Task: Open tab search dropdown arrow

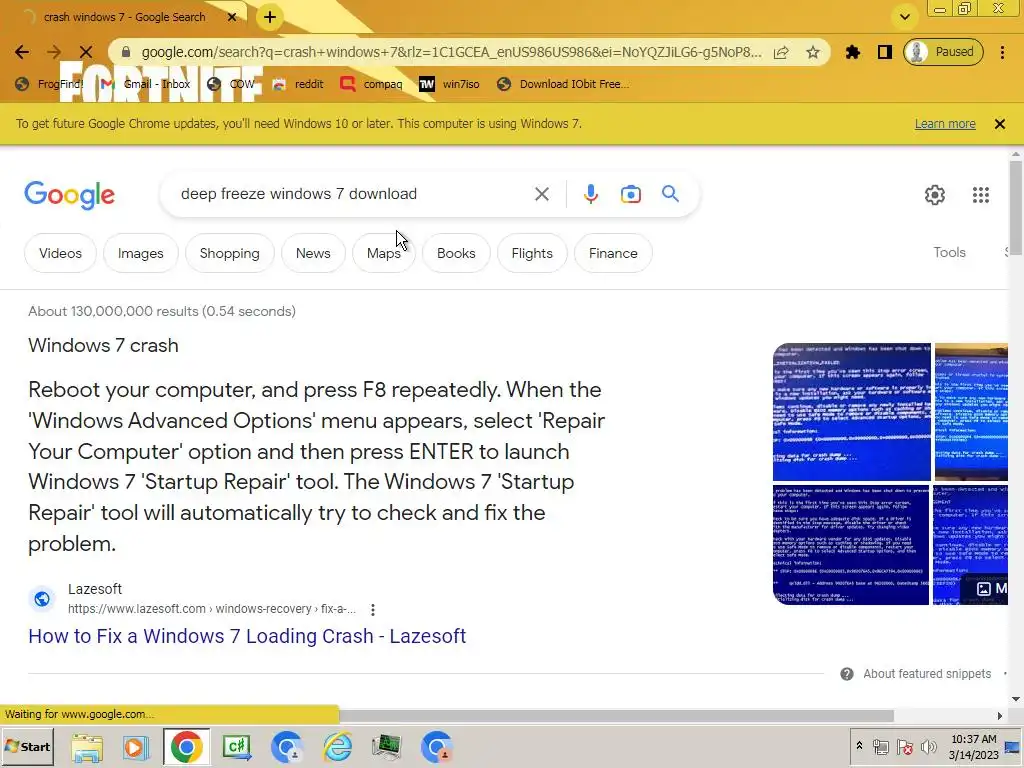Action: [x=904, y=17]
